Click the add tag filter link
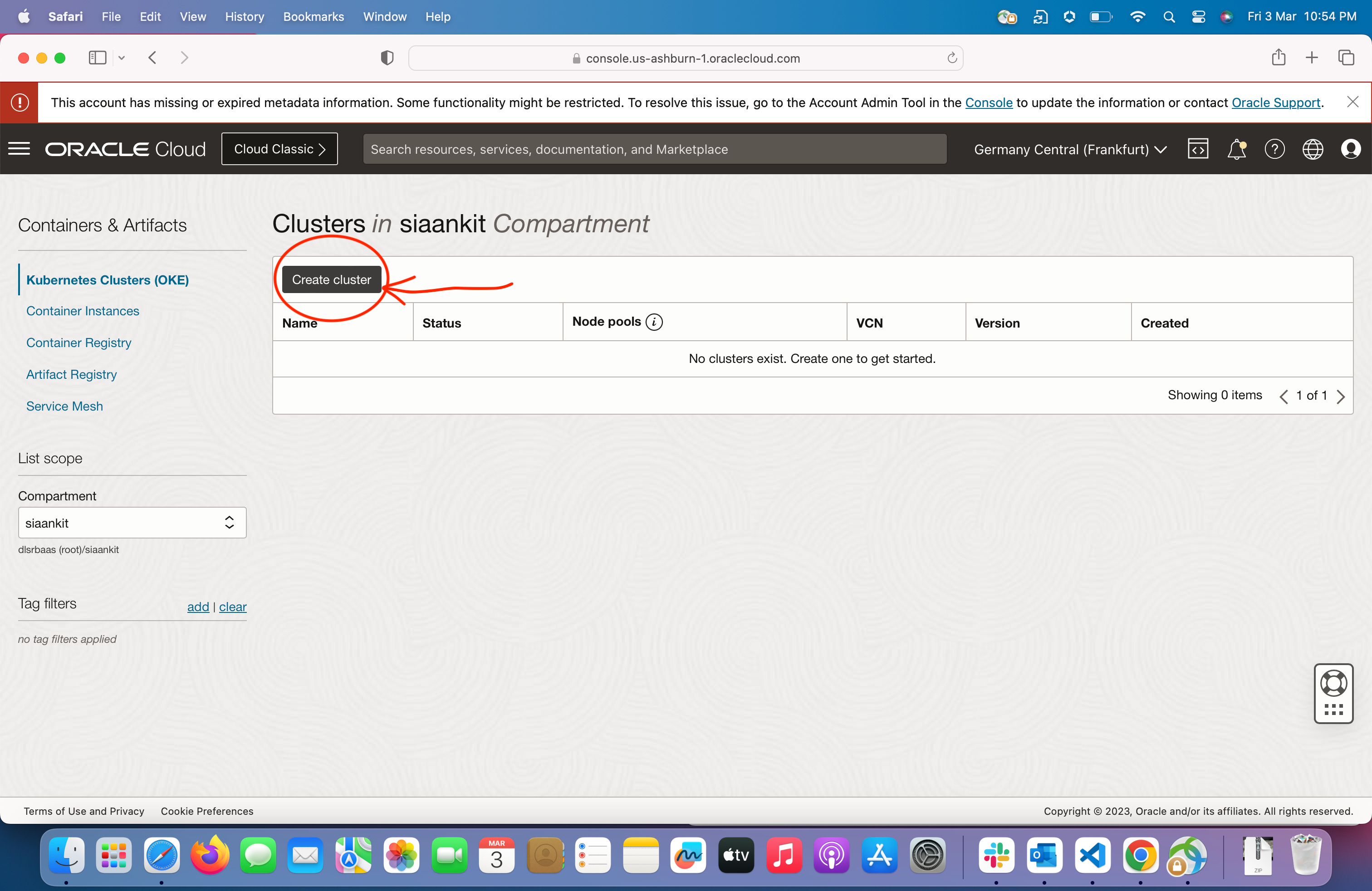Image resolution: width=1372 pixels, height=891 pixels. [x=198, y=606]
